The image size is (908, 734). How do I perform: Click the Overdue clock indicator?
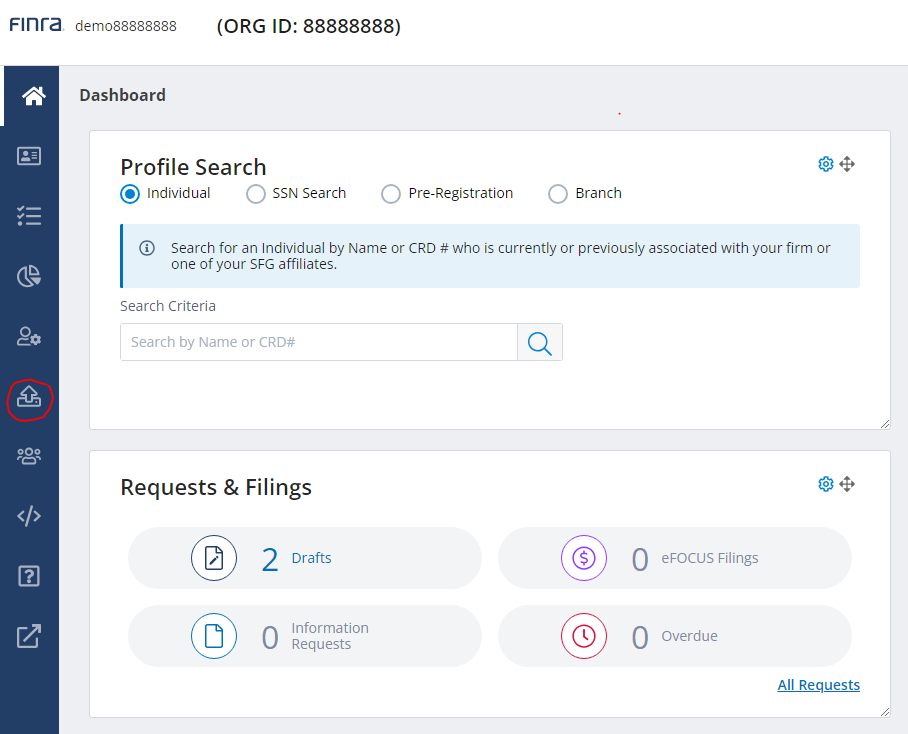(x=584, y=636)
